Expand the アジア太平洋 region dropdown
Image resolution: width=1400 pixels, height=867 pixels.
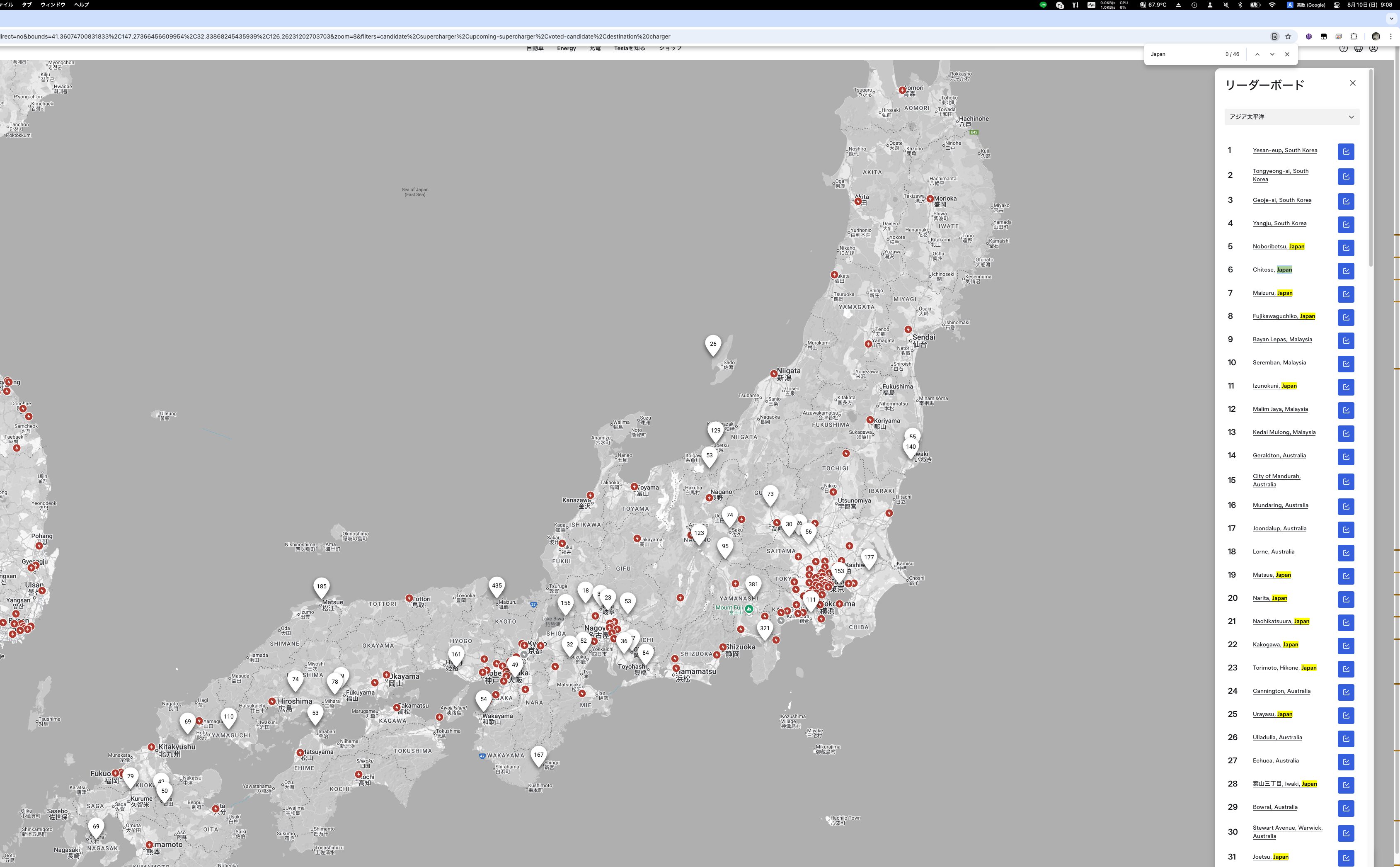click(x=1292, y=117)
